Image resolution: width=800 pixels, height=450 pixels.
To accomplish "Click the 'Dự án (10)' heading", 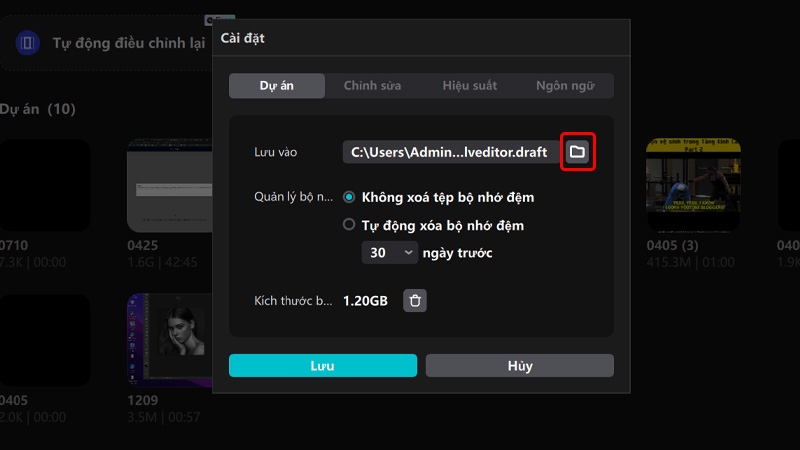I will 38,109.
